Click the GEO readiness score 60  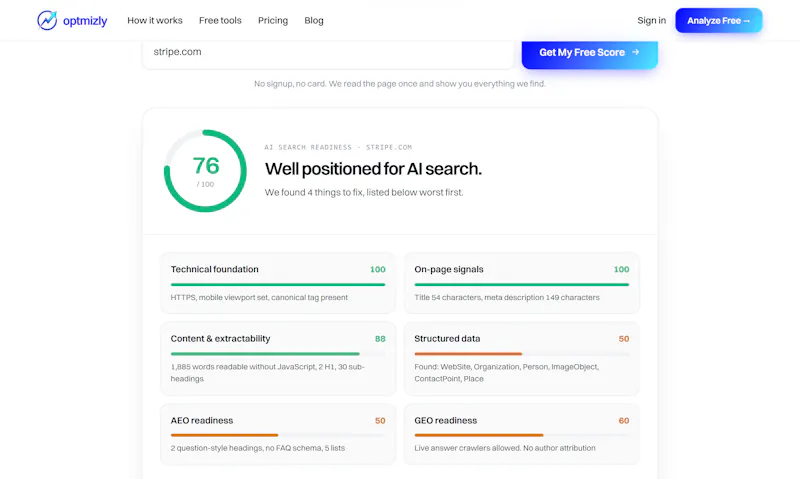tap(623, 421)
